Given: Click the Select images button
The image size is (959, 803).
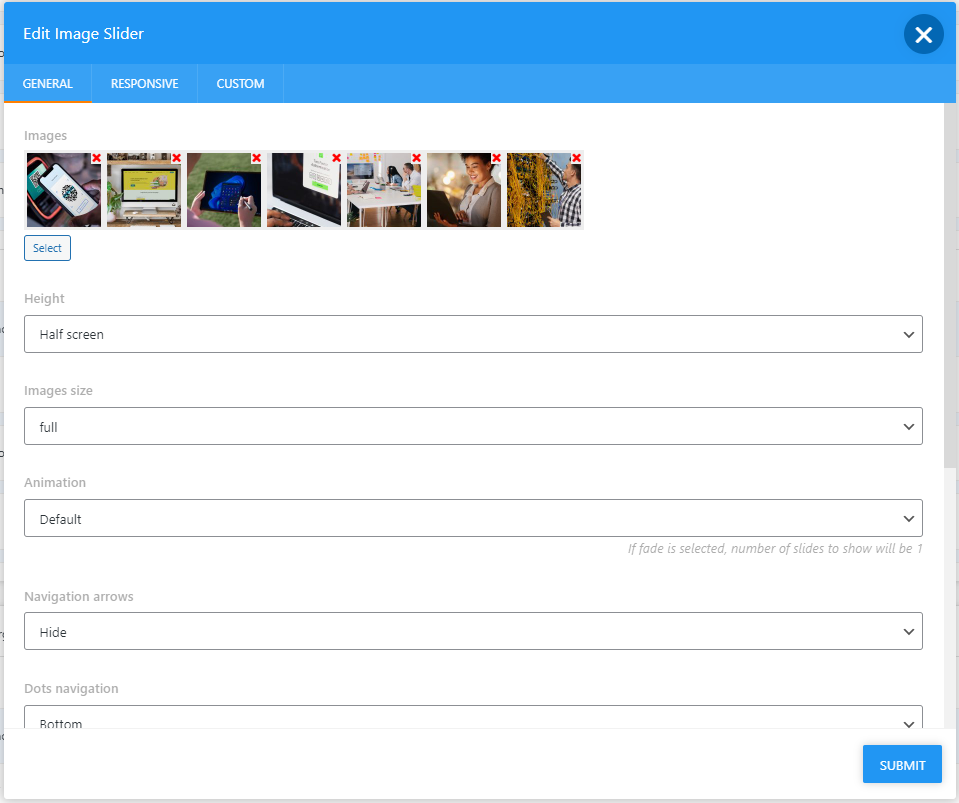Looking at the screenshot, I should pyautogui.click(x=47, y=248).
